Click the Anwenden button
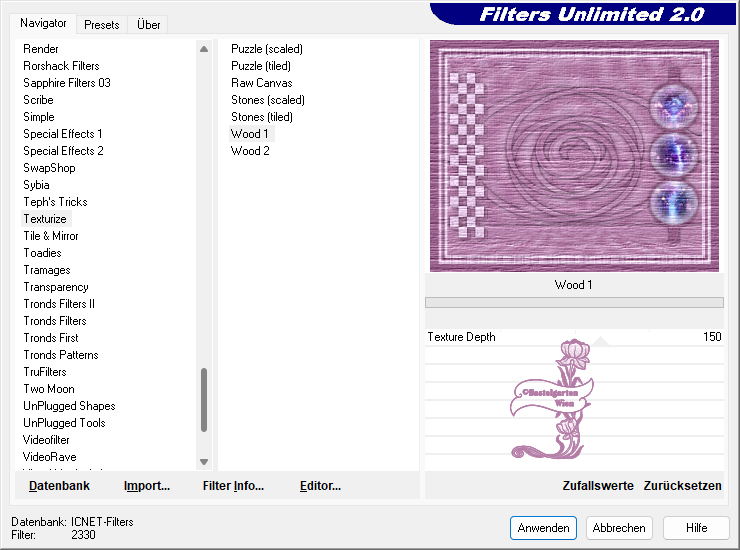This screenshot has height=550, width=740. tap(543, 528)
